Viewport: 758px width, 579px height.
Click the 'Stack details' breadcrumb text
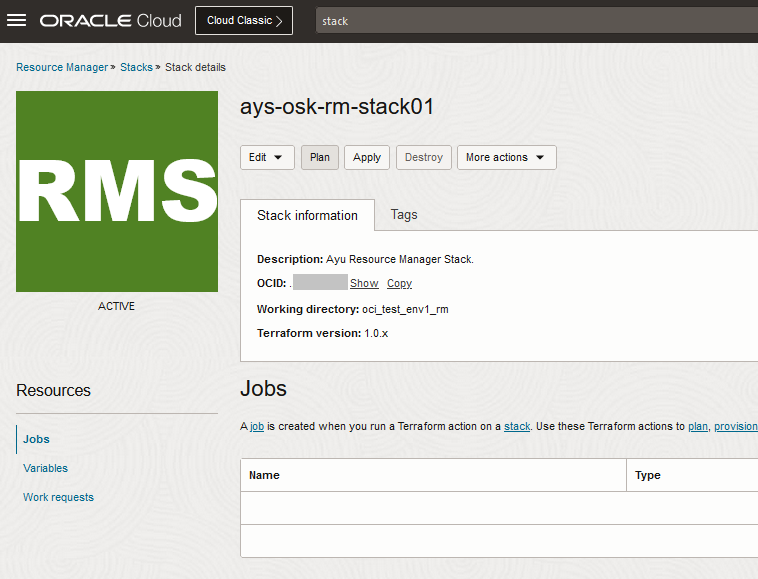pyautogui.click(x=195, y=67)
